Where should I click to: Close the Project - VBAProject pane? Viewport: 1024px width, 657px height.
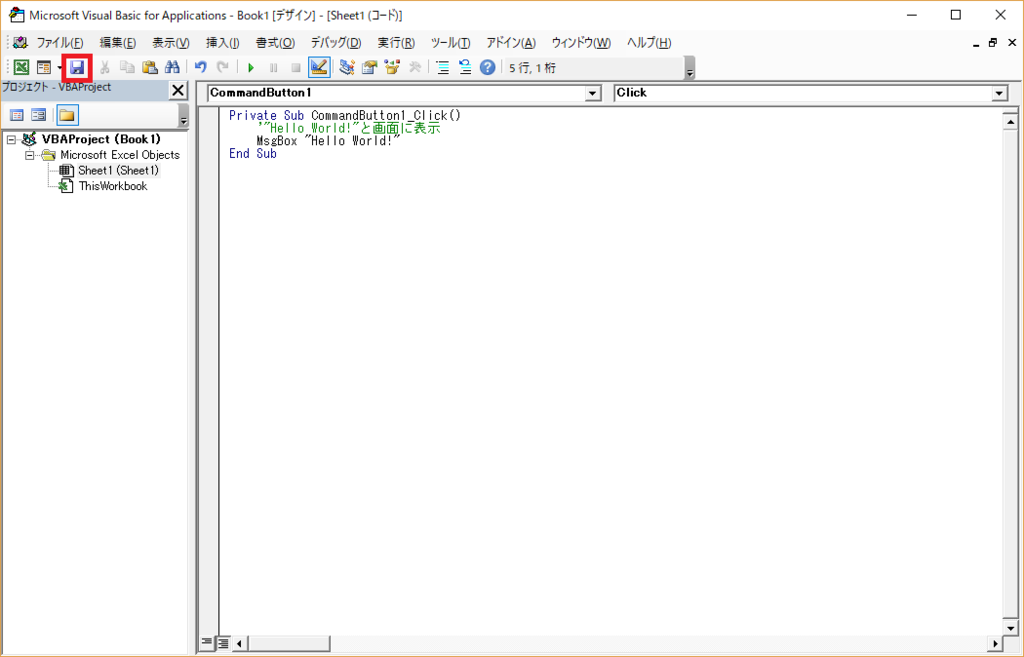[178, 90]
